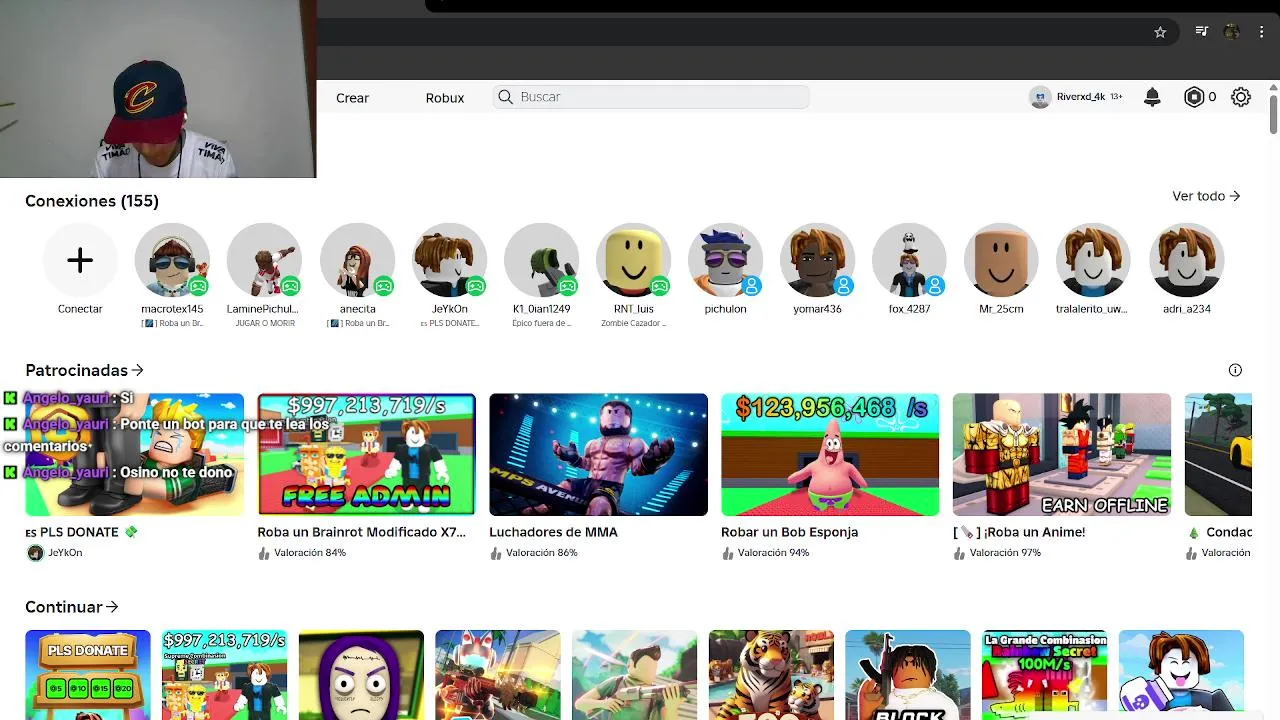Expand the Patrocinadas section

[x=85, y=370]
